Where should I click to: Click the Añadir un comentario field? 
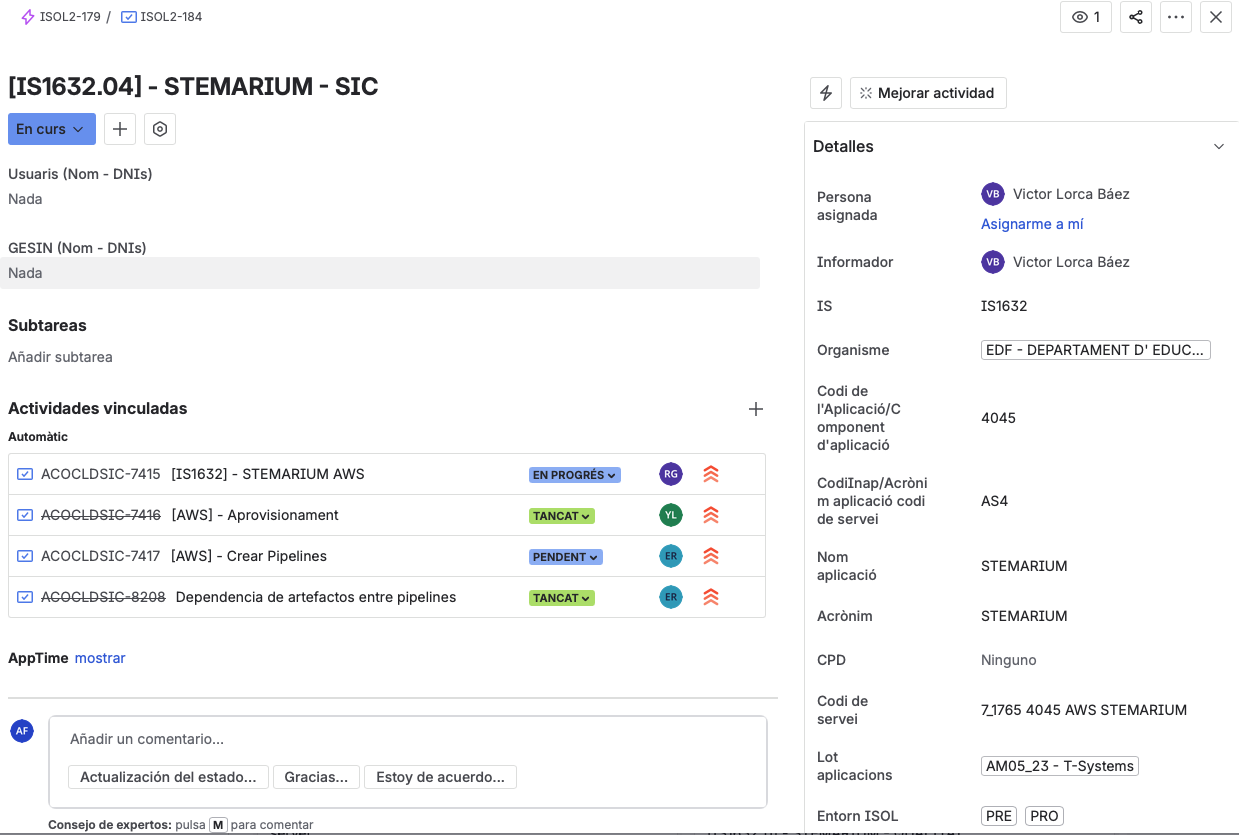point(407,739)
